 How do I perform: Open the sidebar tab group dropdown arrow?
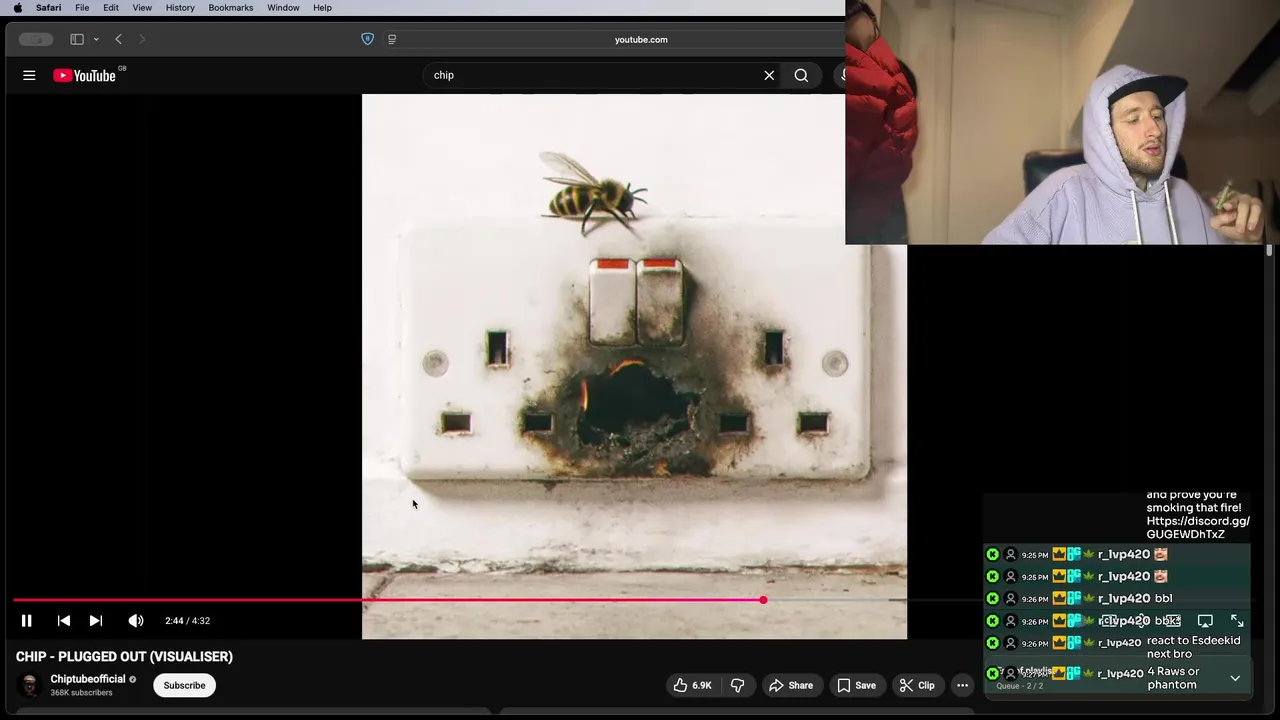pos(96,39)
